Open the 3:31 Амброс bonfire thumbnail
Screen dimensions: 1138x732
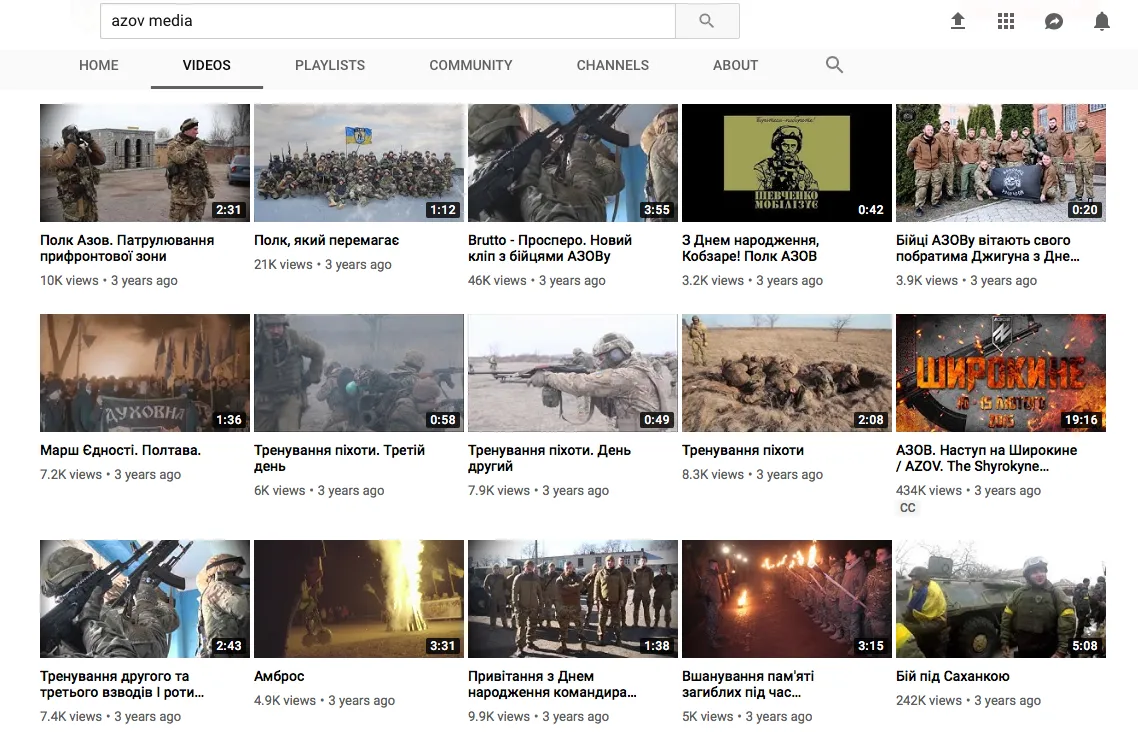click(x=359, y=599)
